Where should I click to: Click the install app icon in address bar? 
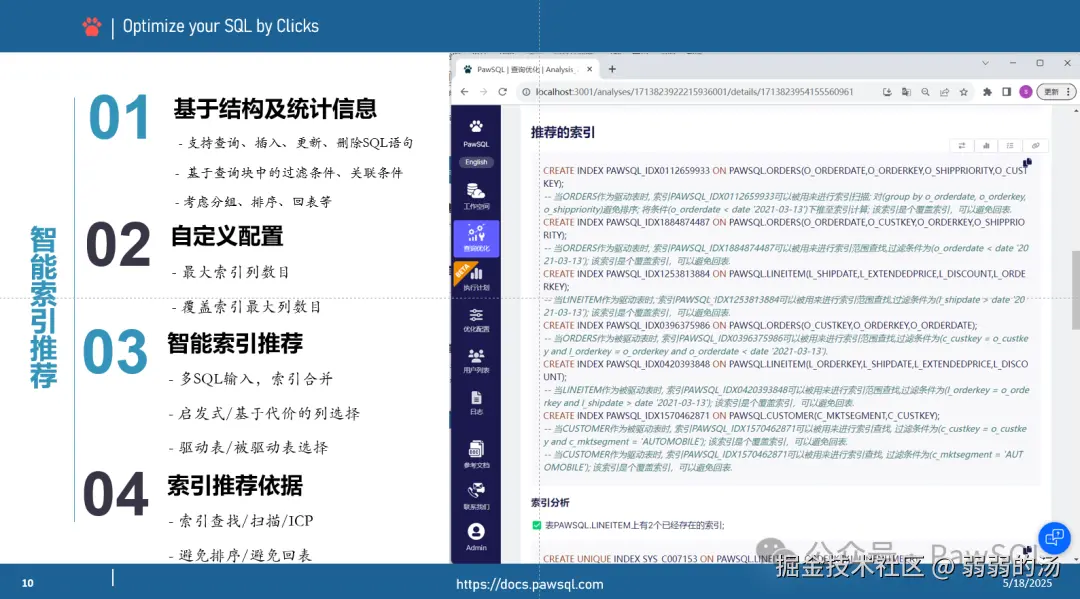click(x=887, y=92)
